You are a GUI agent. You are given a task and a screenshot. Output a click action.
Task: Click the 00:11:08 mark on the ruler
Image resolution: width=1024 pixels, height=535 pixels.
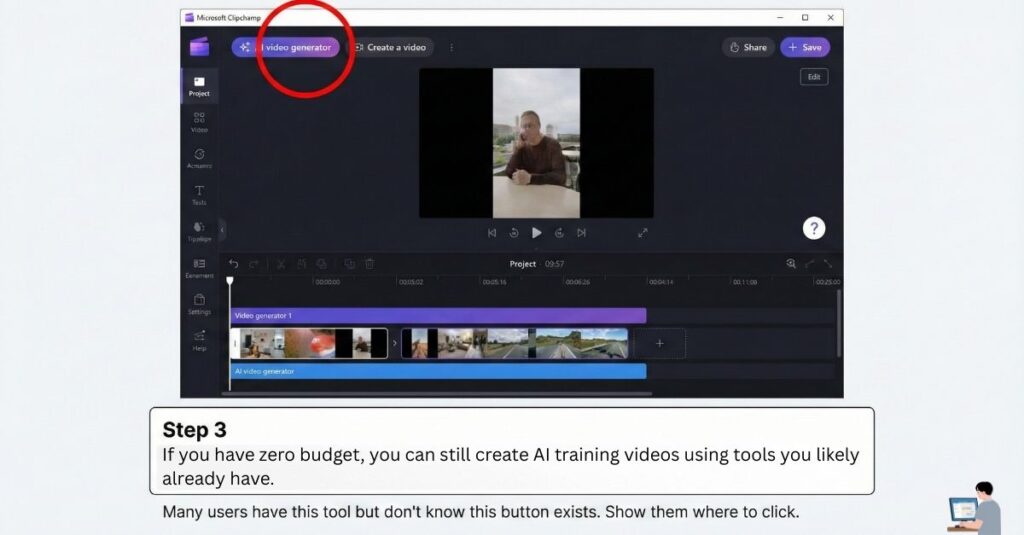(x=744, y=282)
